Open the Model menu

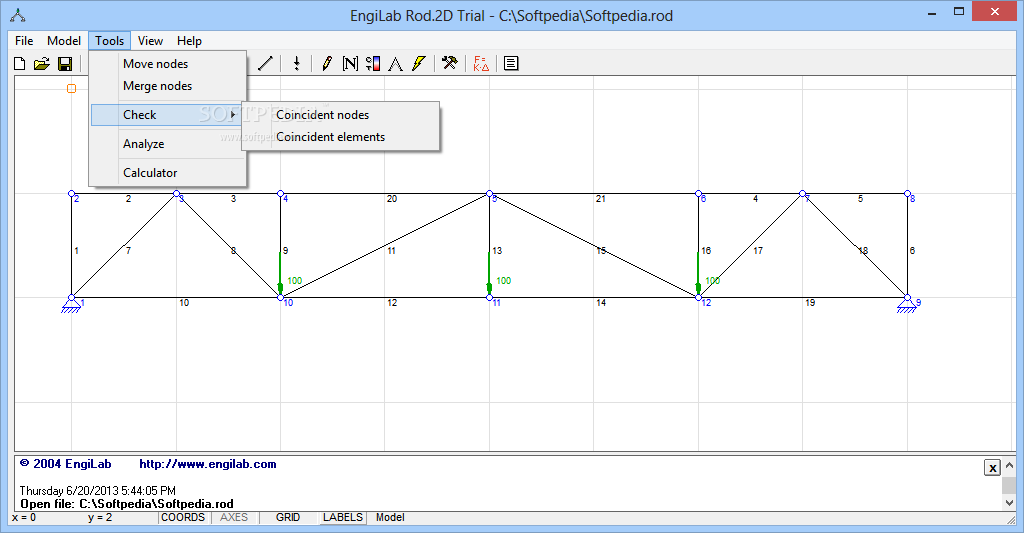pyautogui.click(x=64, y=40)
